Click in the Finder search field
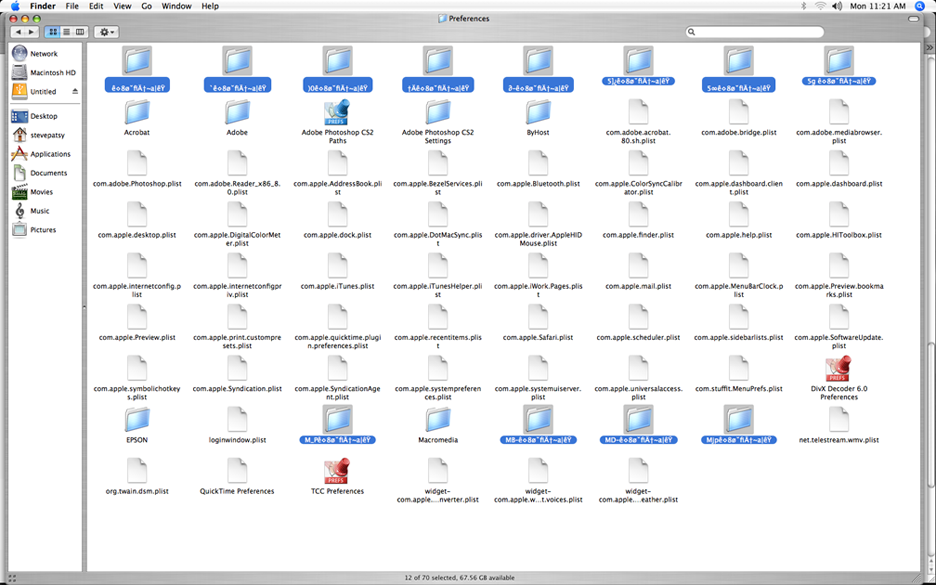Image resolution: width=936 pixels, height=585 pixels. pos(755,32)
